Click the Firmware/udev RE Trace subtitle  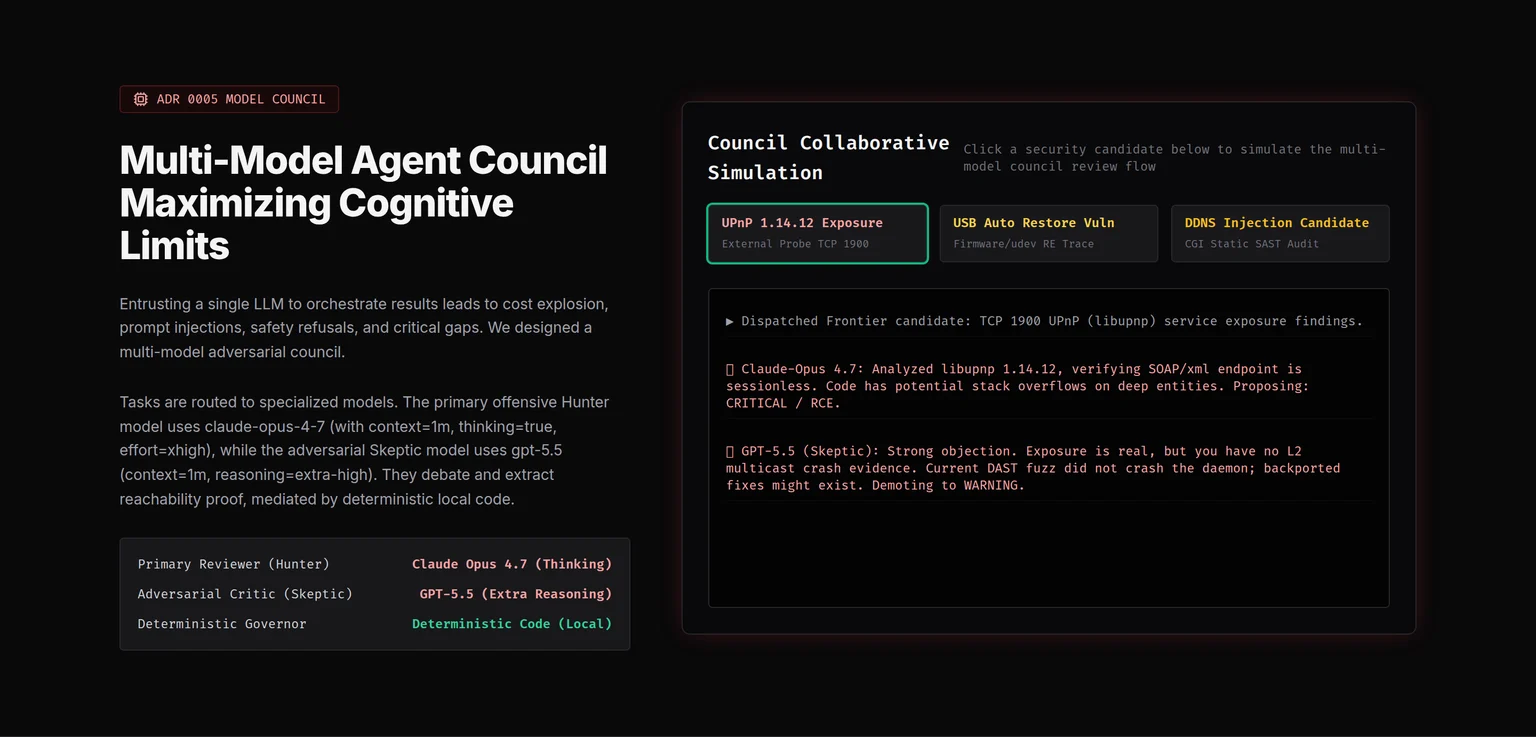click(1023, 244)
